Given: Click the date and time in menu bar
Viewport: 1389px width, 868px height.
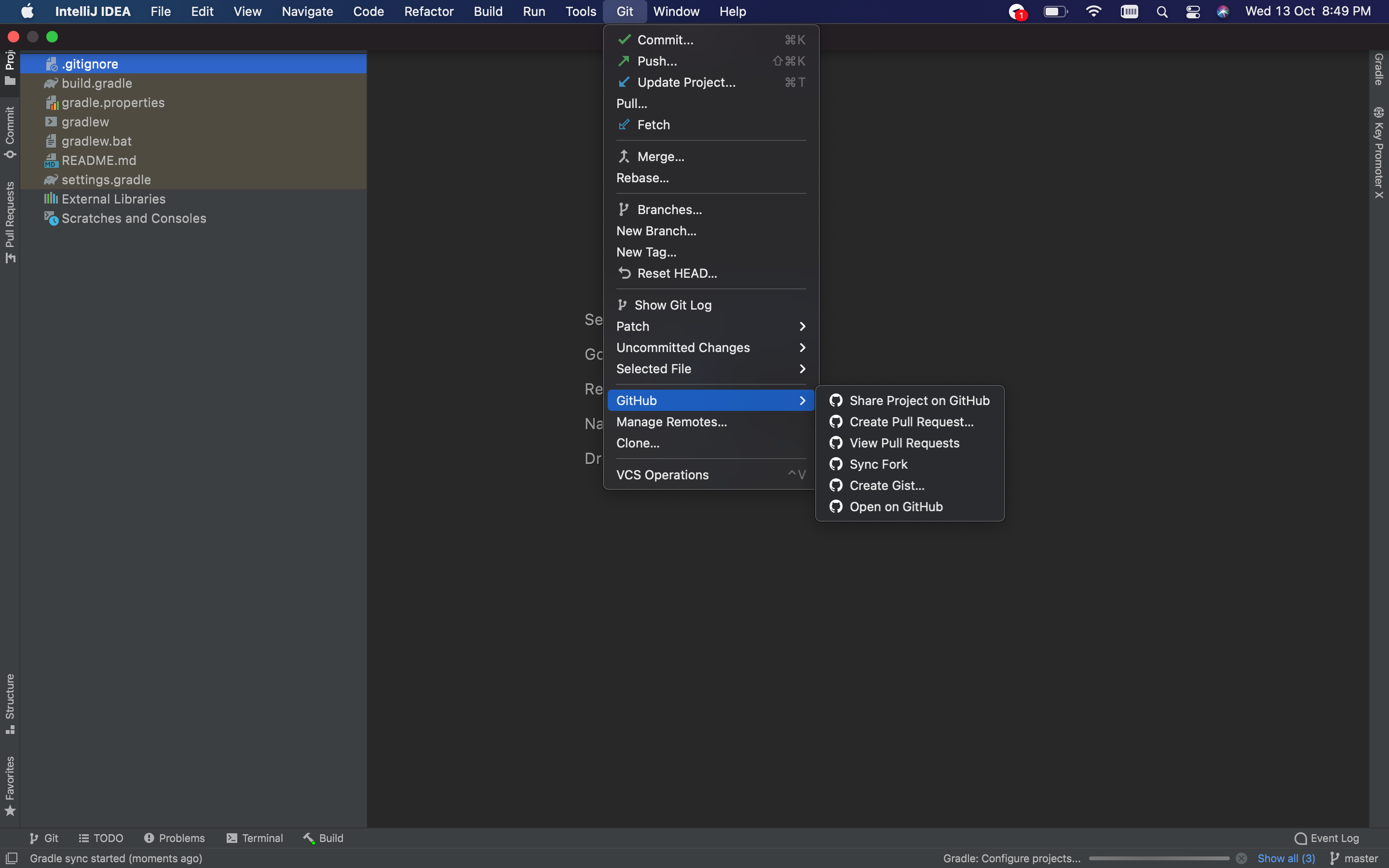Looking at the screenshot, I should click(1307, 12).
